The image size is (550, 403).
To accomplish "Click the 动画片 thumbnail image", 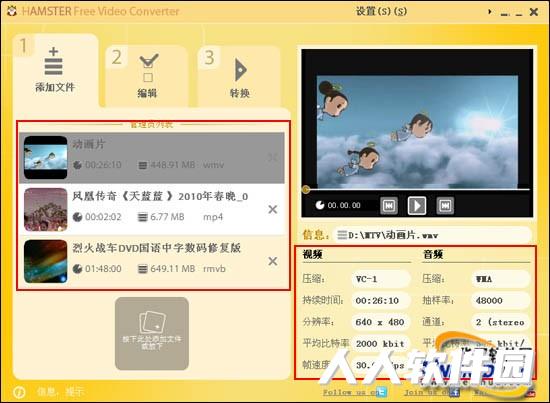I will (x=45, y=157).
